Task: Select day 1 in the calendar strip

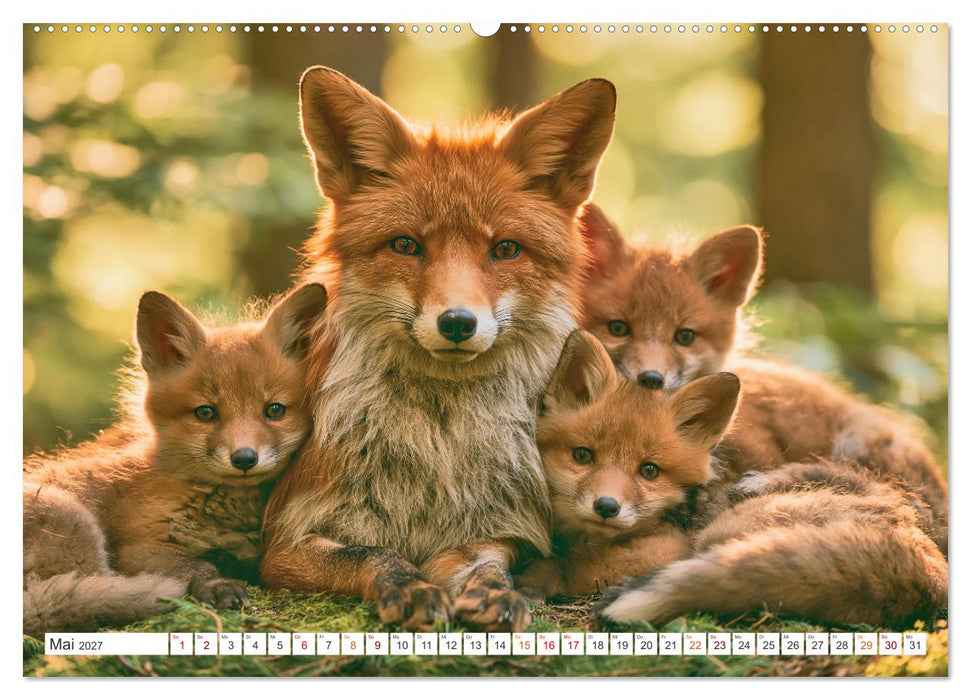Action: [x=181, y=644]
